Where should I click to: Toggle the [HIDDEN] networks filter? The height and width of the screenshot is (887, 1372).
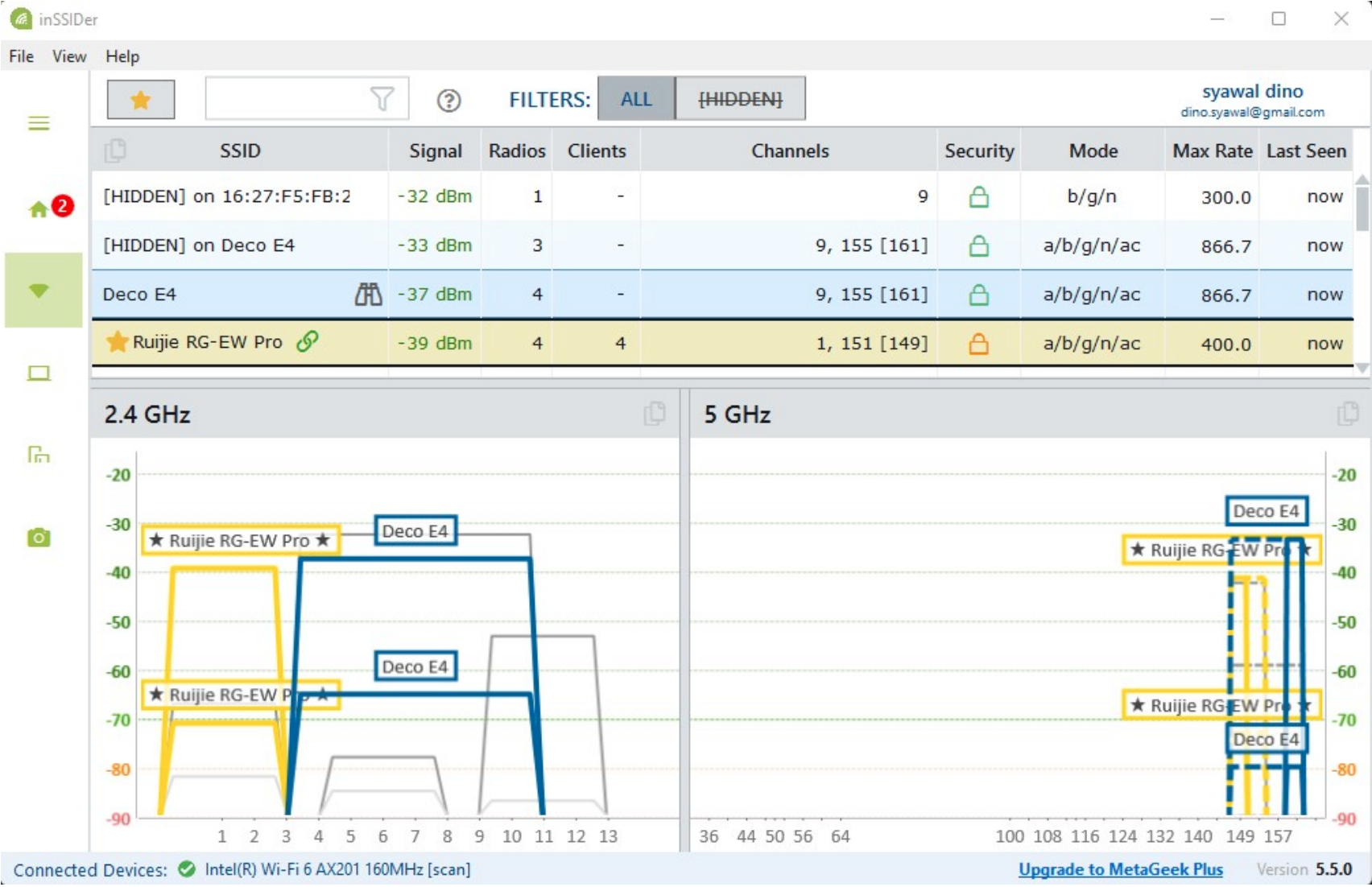click(740, 99)
